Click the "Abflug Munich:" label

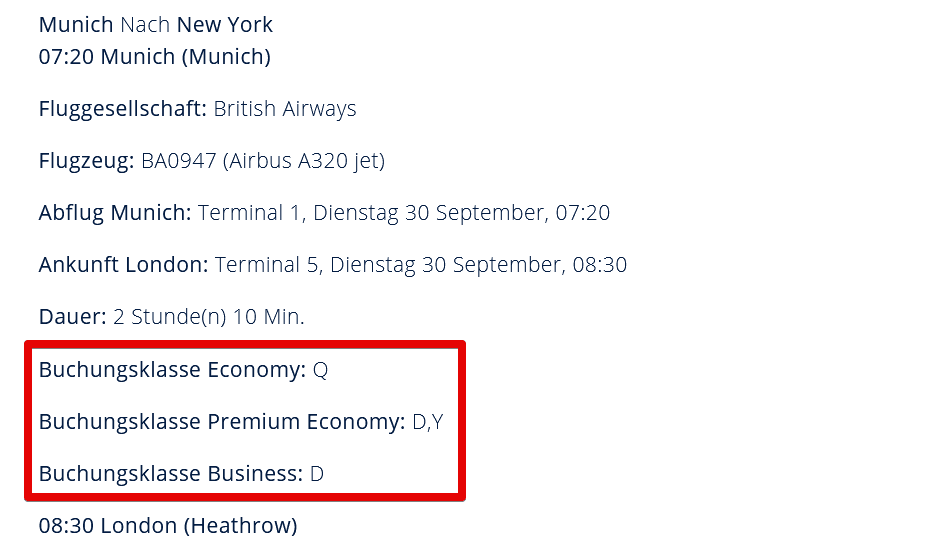pyautogui.click(x=115, y=213)
